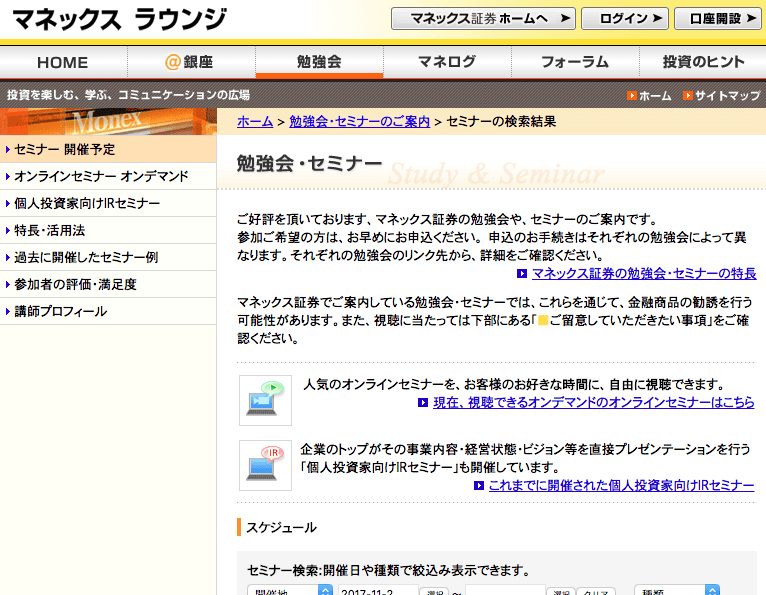Image resolution: width=766 pixels, height=595 pixels.
Task: Open the フォーラム tab
Action: click(x=575, y=62)
